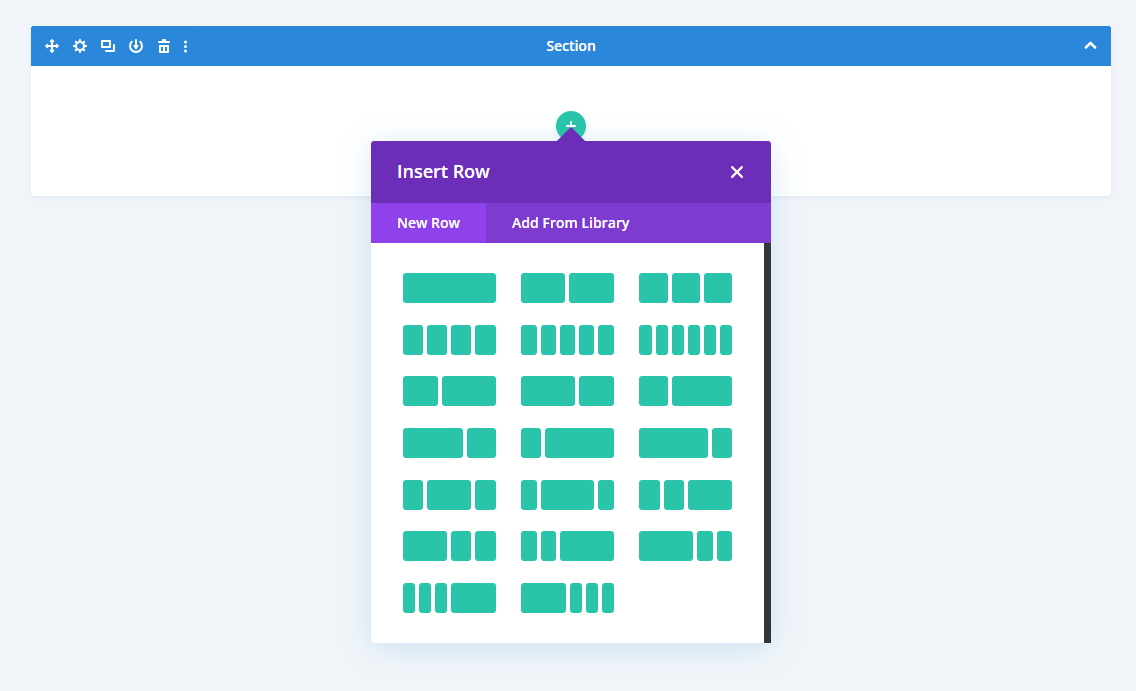Select the single full-width column layout
The height and width of the screenshot is (691, 1136).
[x=449, y=288]
